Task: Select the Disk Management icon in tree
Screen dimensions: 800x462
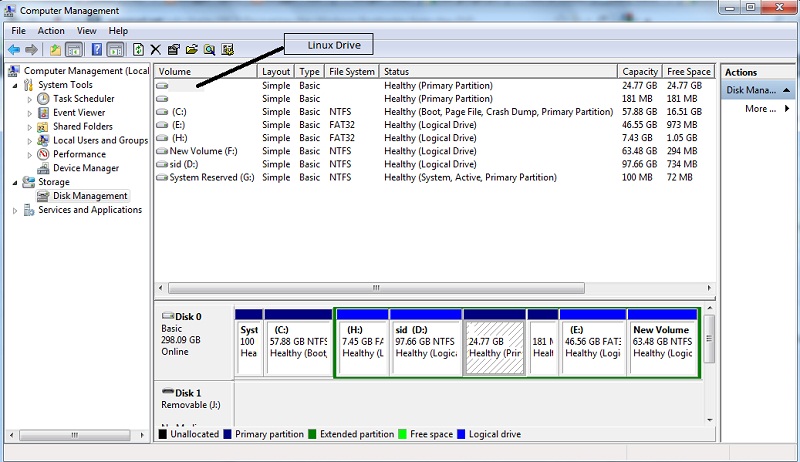Action: [43, 196]
